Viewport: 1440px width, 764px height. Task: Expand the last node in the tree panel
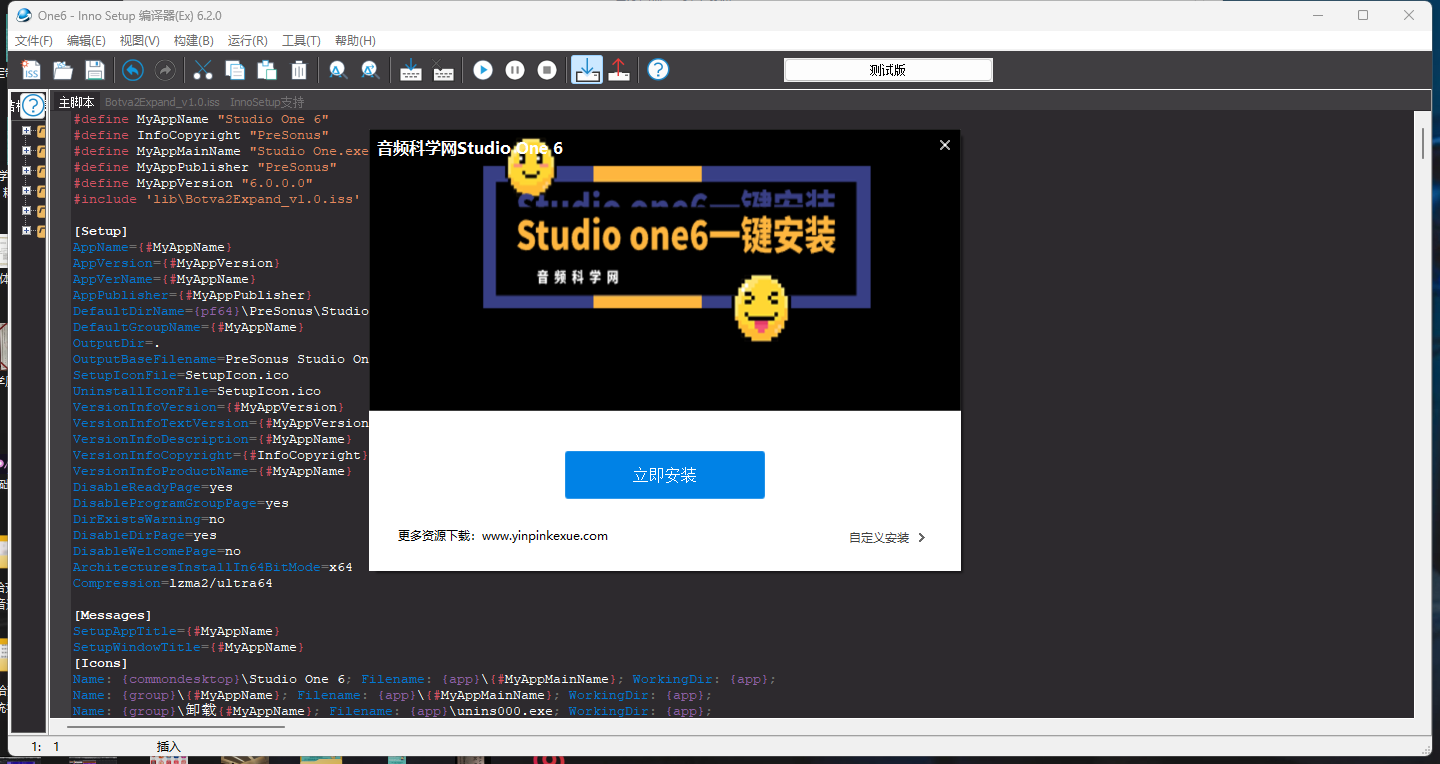point(27,231)
